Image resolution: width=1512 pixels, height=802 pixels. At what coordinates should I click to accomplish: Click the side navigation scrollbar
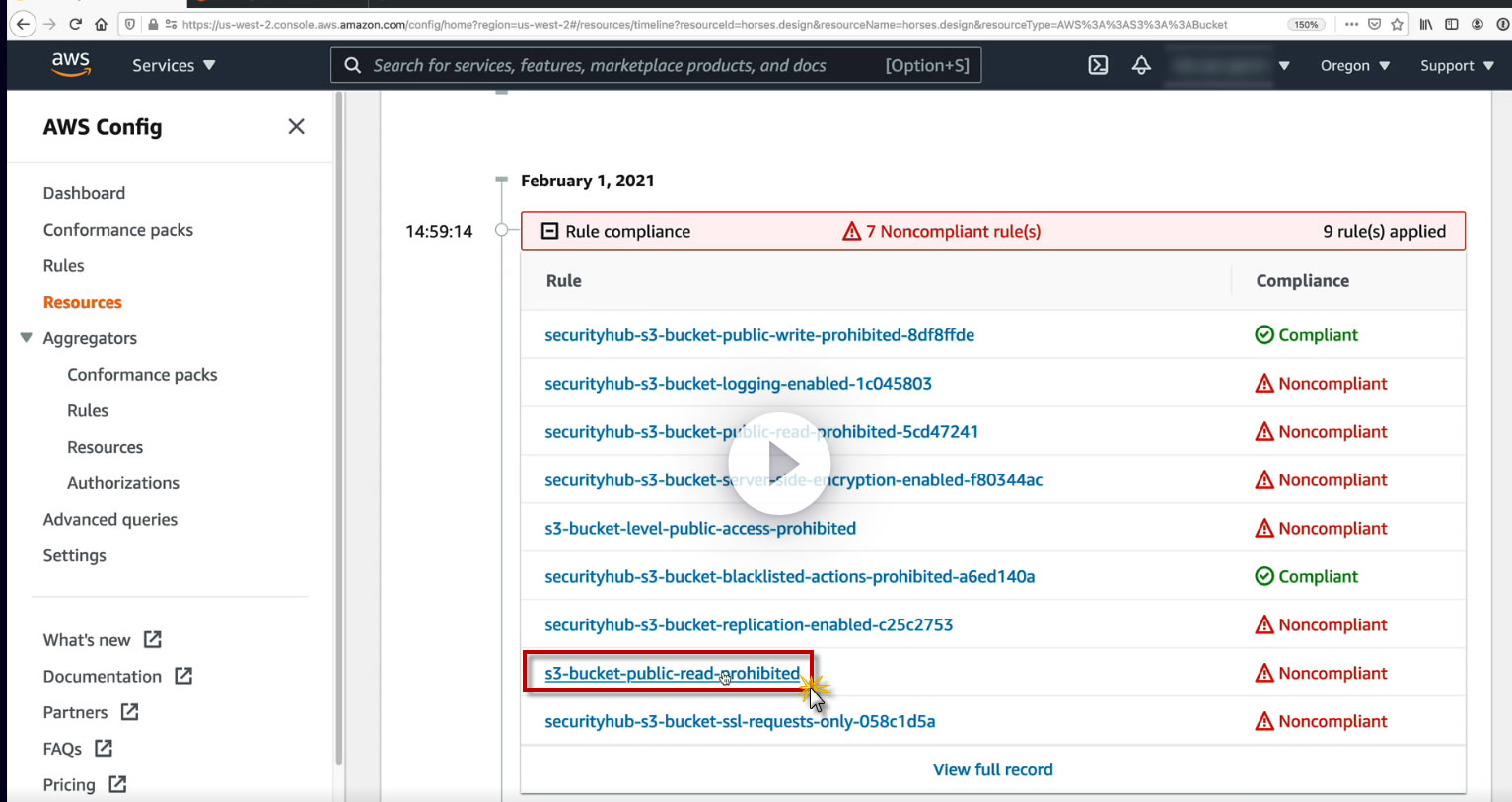[339, 429]
